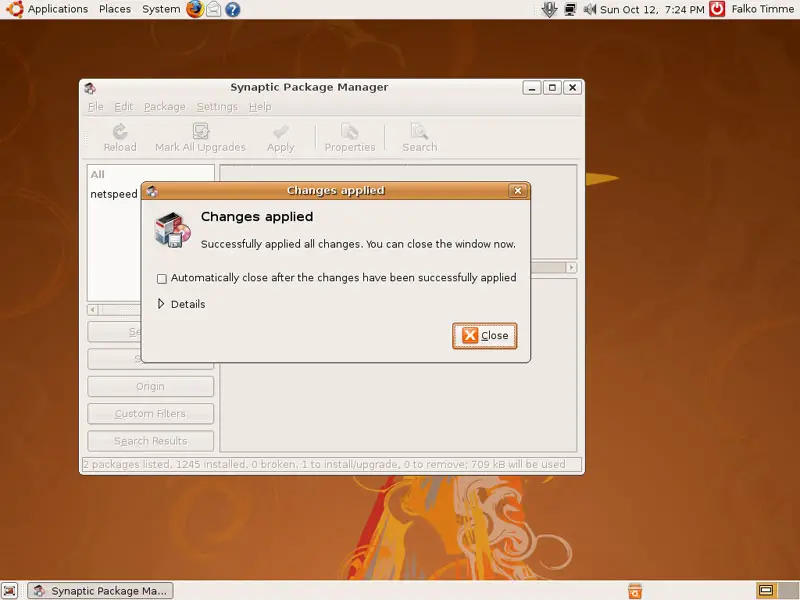The image size is (800, 600).
Task: Open the Help menu in Synaptic
Action: [x=260, y=107]
